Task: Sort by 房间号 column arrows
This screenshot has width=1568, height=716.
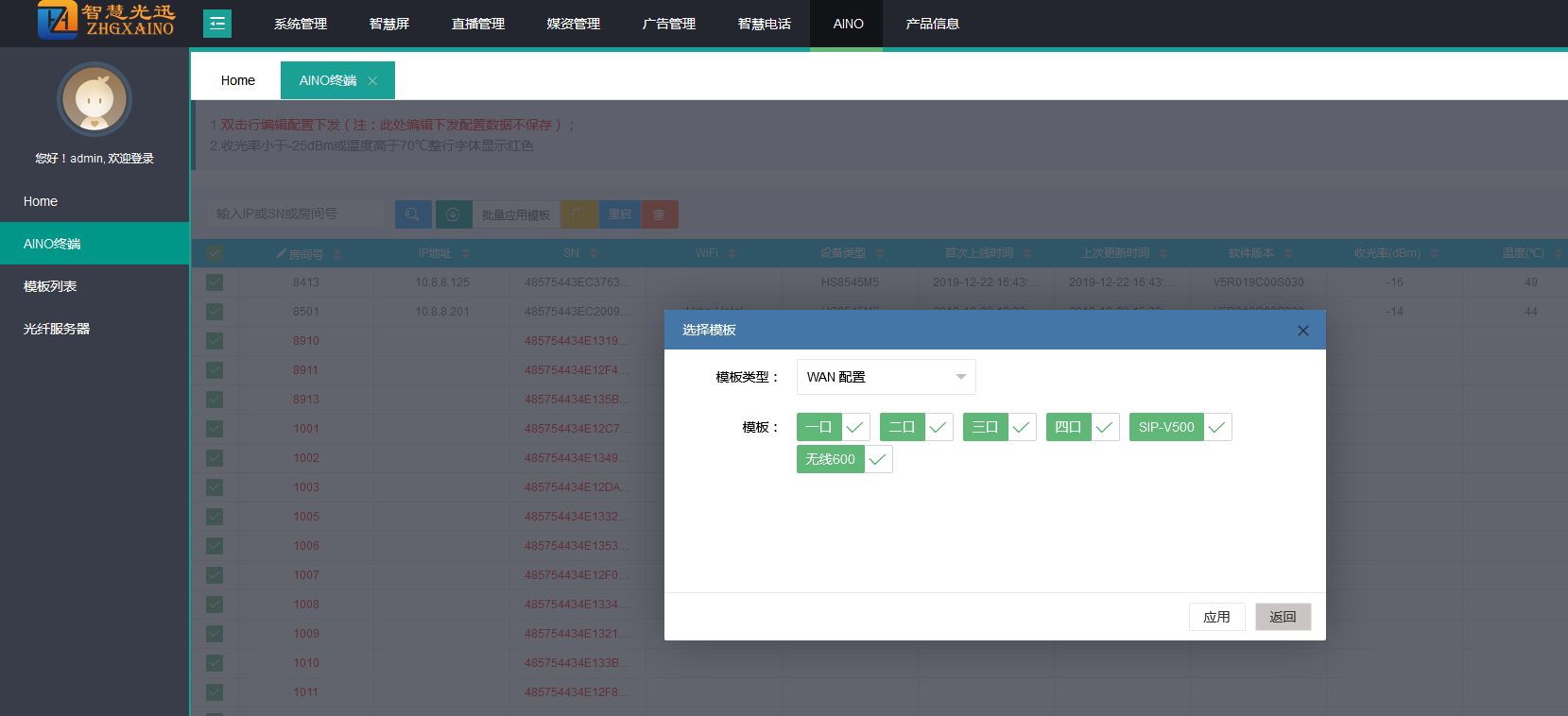Action: 337,254
